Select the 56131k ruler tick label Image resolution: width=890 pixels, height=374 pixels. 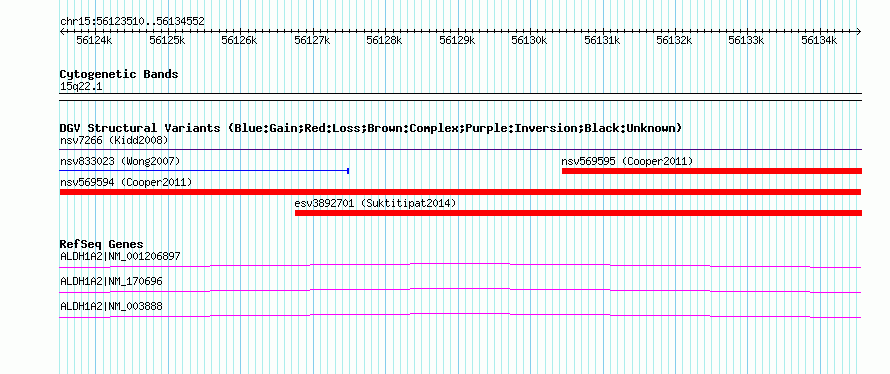tap(602, 41)
